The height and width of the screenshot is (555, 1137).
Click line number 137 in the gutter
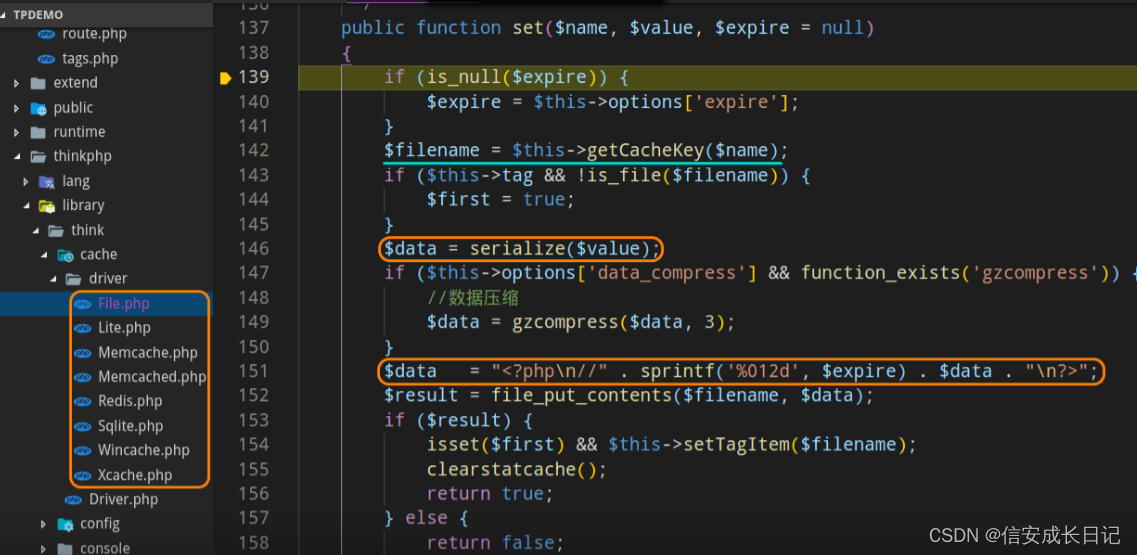pyautogui.click(x=253, y=28)
